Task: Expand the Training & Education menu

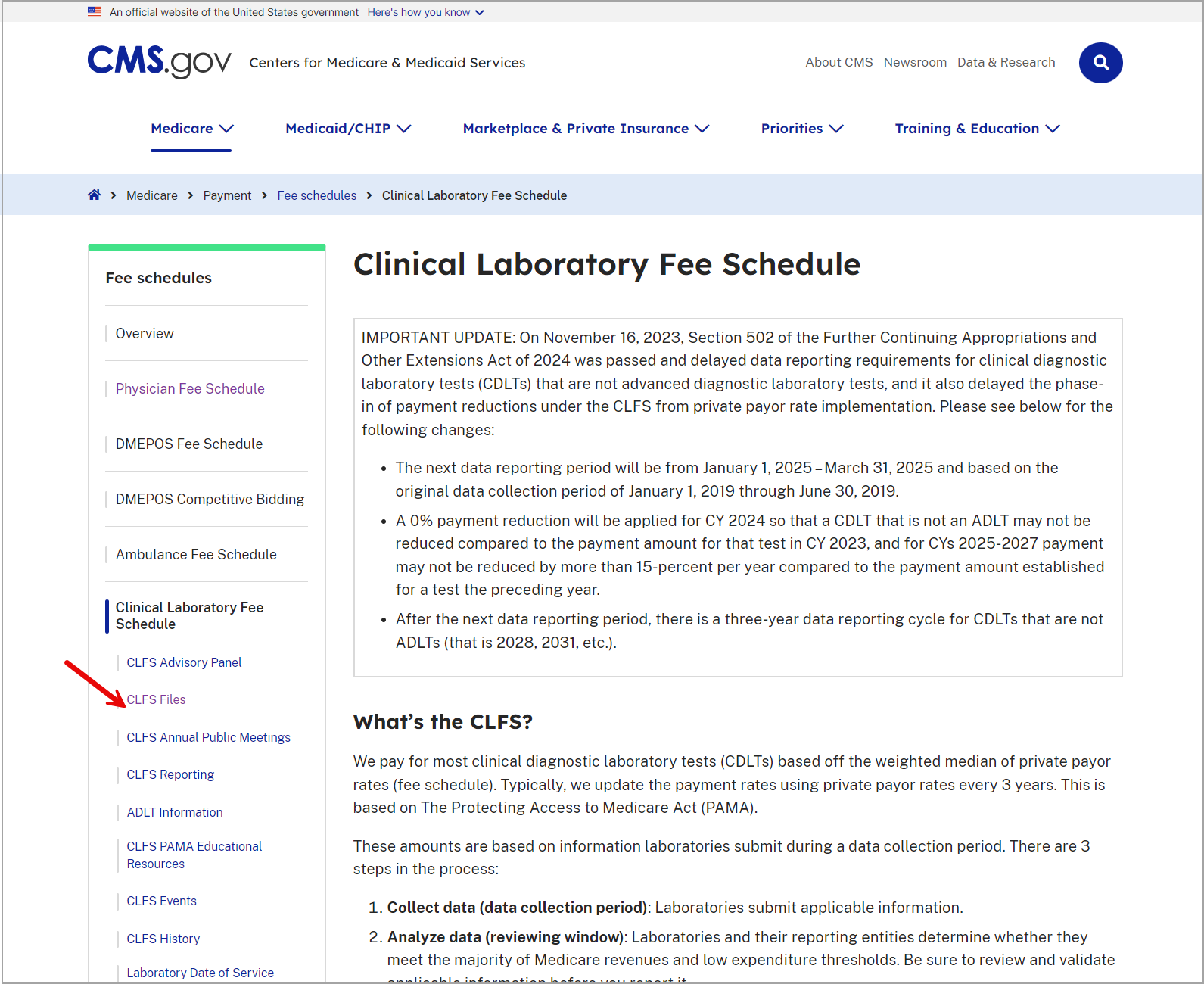Action: [x=977, y=129]
